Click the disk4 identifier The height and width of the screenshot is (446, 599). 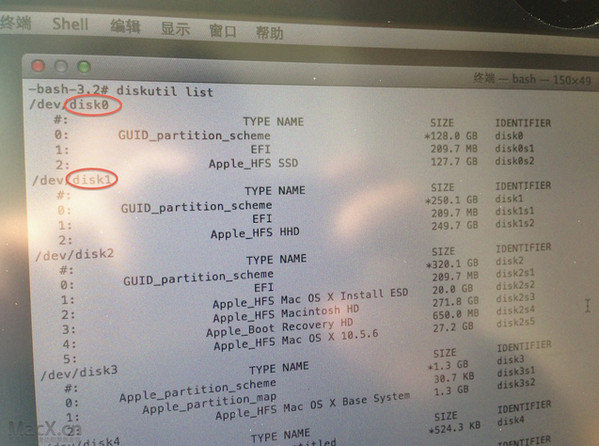point(511,421)
